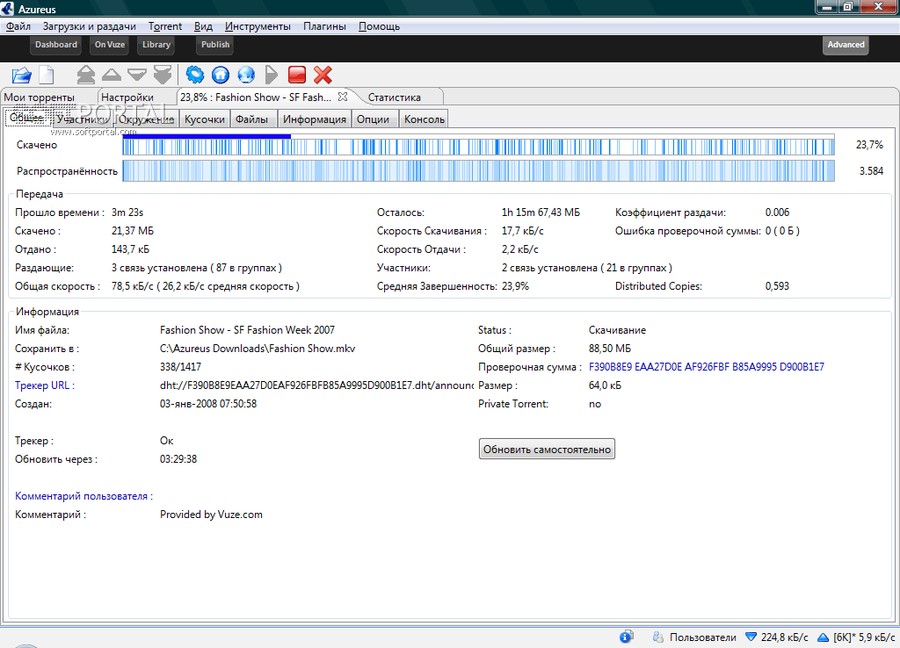Open the Информация sub-tab
This screenshot has width=900, height=648.
click(x=315, y=119)
